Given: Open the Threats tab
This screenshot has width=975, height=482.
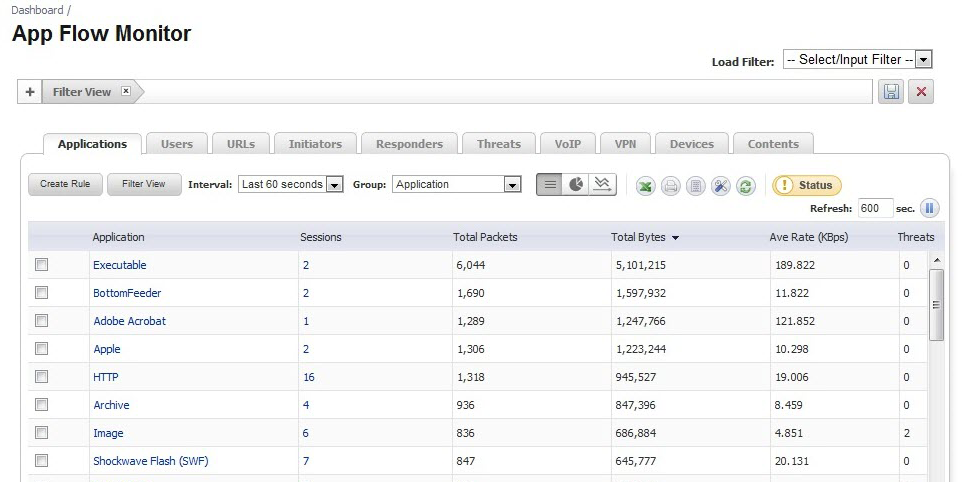Looking at the screenshot, I should (499, 144).
